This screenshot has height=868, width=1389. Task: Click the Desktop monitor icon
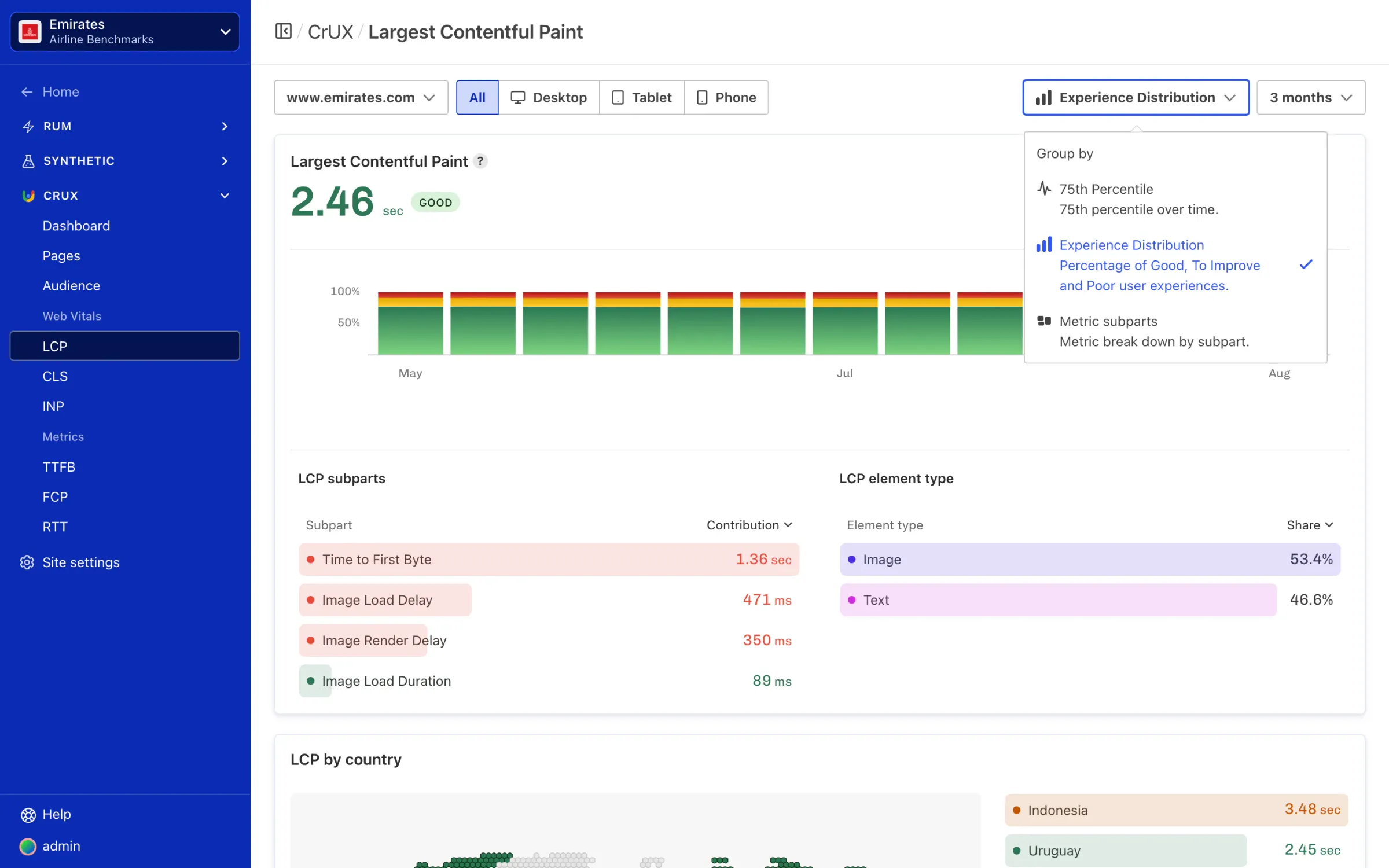pyautogui.click(x=518, y=97)
